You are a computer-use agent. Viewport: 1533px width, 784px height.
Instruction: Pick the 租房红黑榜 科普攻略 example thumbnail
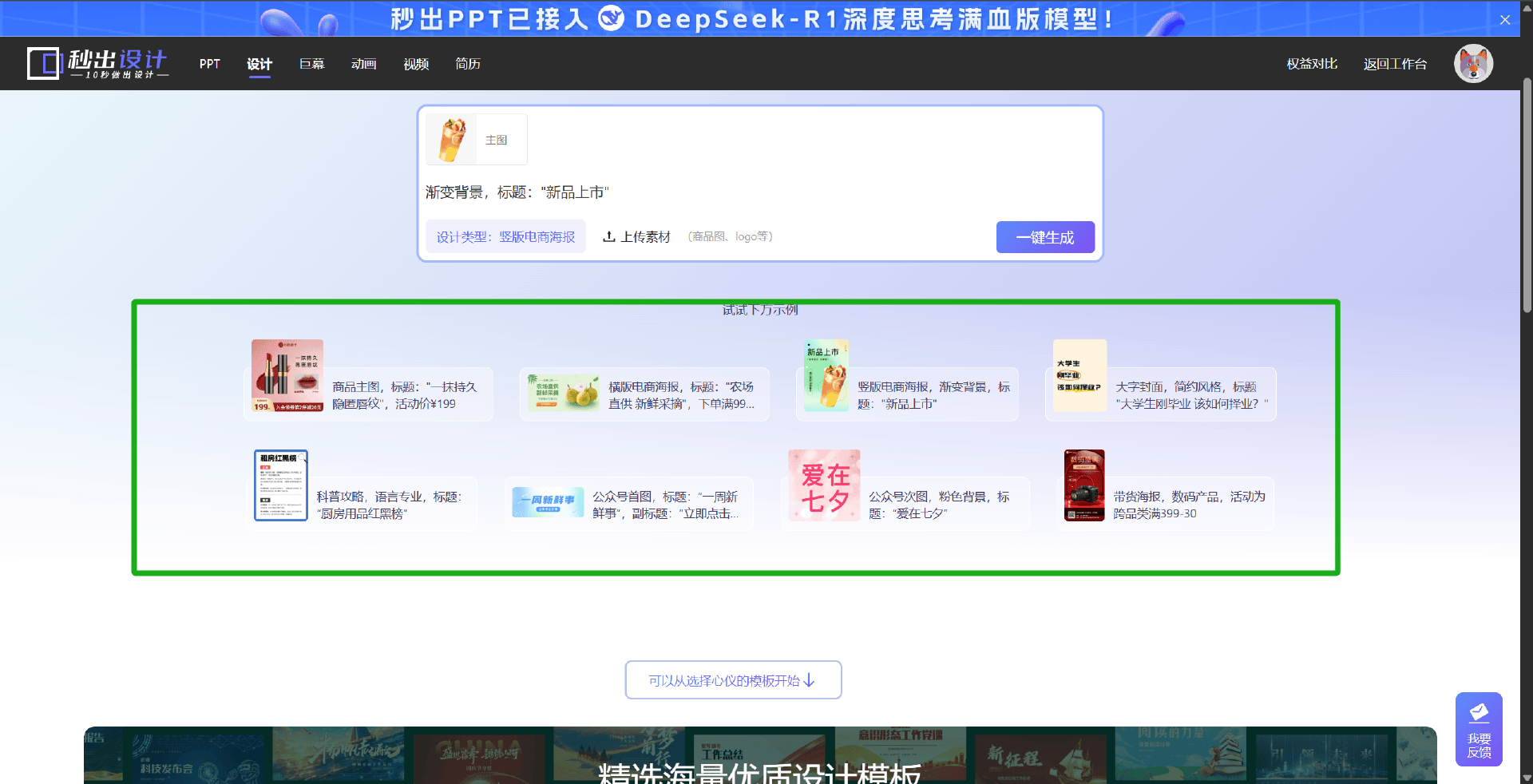click(281, 485)
